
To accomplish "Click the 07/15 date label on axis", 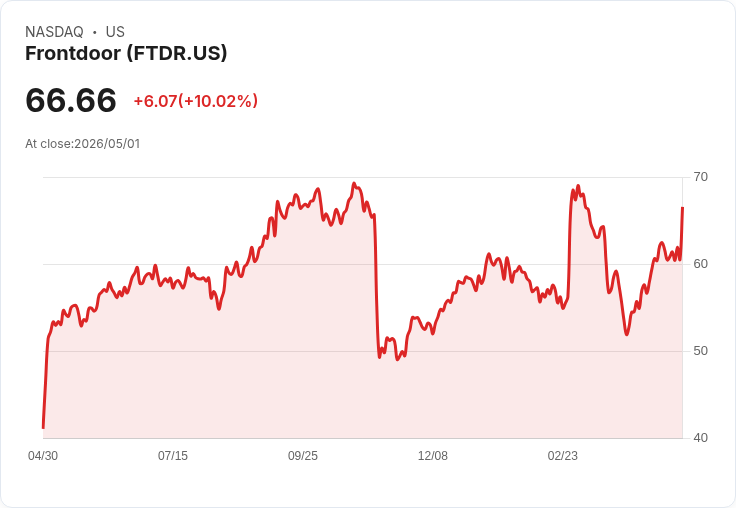I will (173, 455).
